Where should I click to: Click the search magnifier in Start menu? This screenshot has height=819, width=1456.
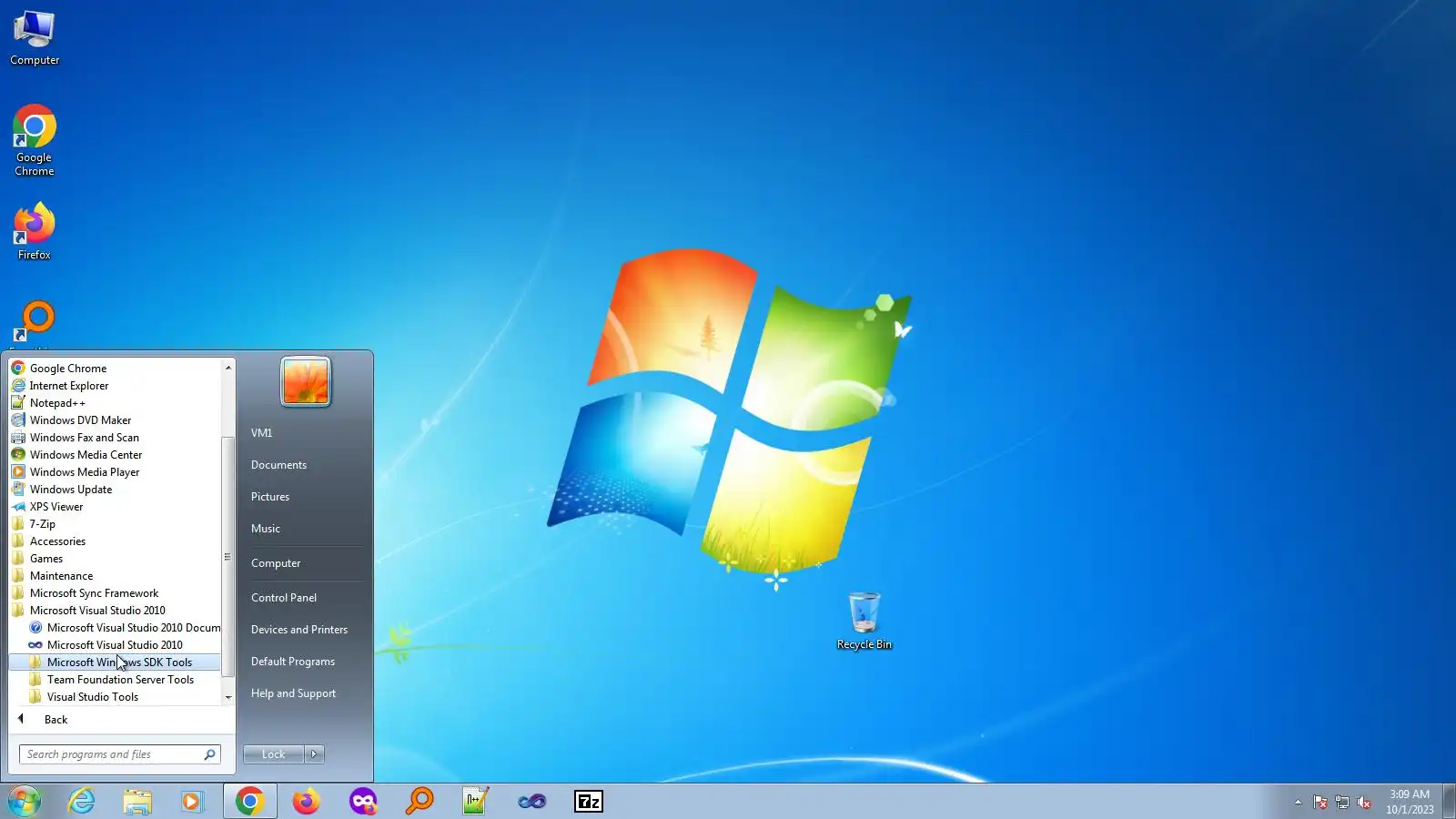pos(209,754)
